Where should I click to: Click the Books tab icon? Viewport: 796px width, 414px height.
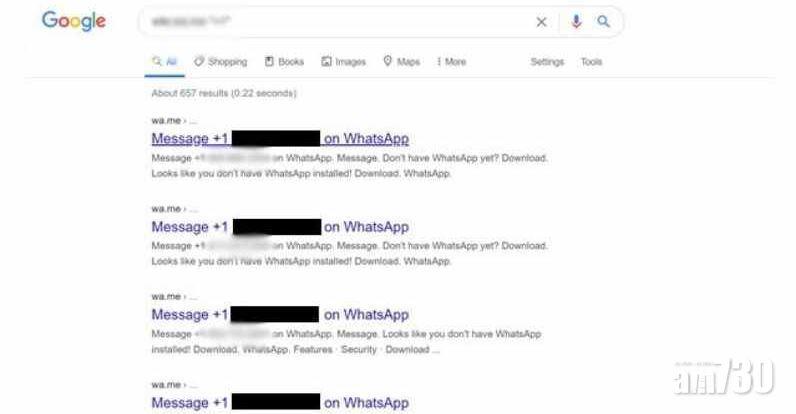click(269, 61)
